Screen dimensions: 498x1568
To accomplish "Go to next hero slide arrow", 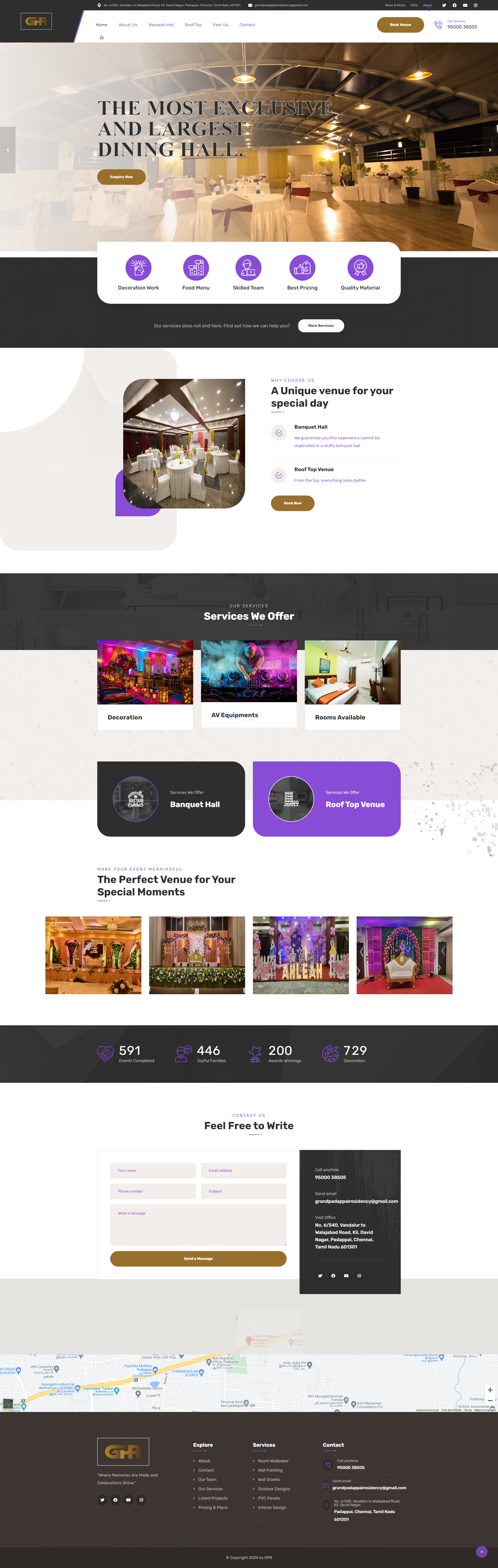I will click(490, 150).
